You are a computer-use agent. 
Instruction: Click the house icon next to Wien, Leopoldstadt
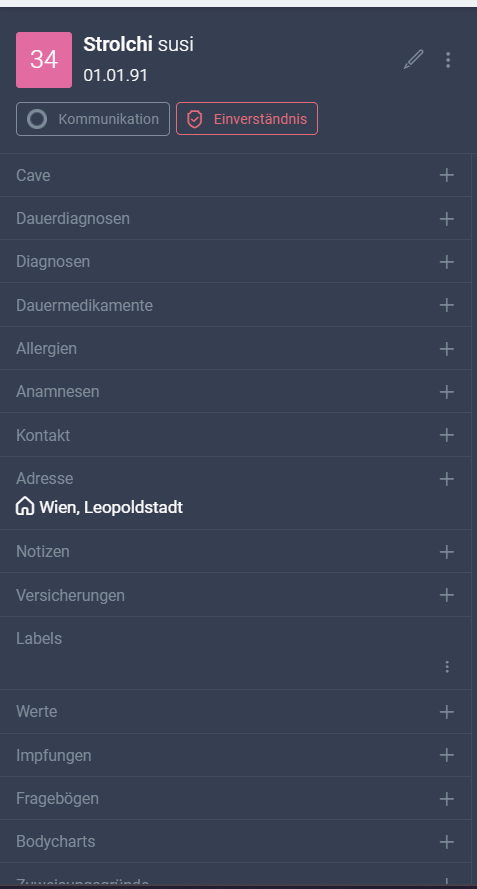[25, 506]
